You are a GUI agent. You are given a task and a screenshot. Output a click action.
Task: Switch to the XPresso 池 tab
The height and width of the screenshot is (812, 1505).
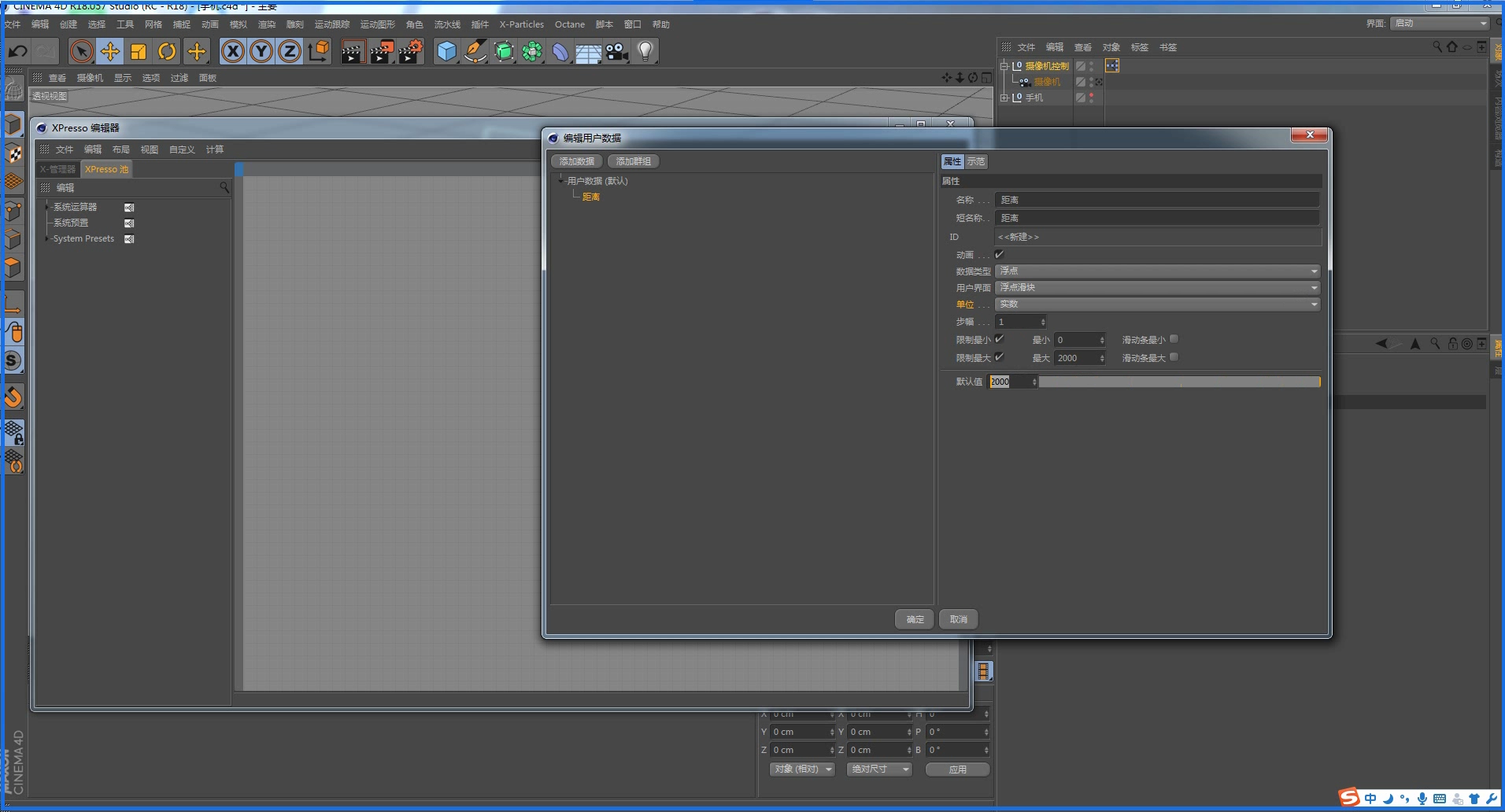pos(106,169)
